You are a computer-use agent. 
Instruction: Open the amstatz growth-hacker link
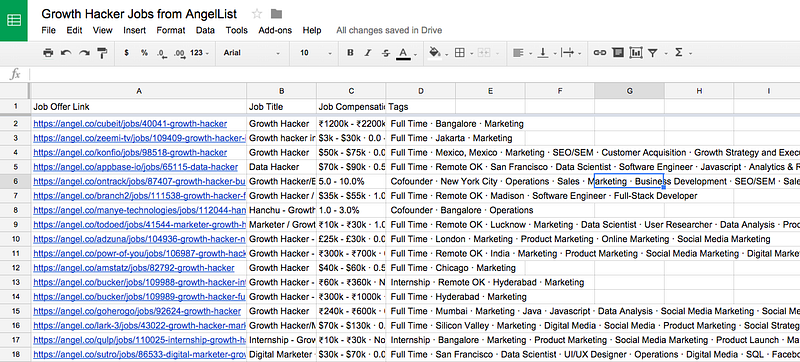(134, 268)
